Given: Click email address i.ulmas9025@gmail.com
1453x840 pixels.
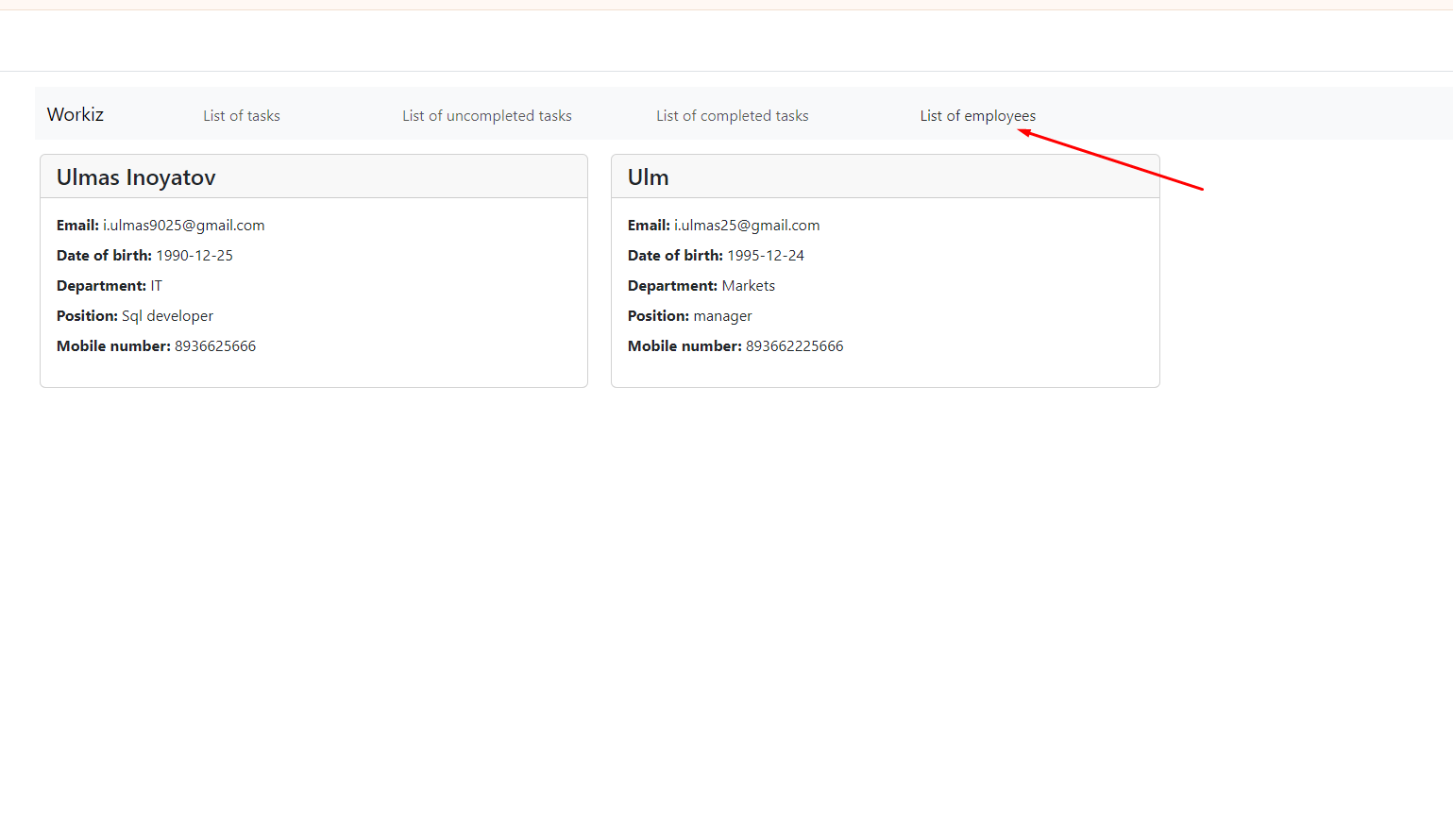Looking at the screenshot, I should tap(184, 226).
